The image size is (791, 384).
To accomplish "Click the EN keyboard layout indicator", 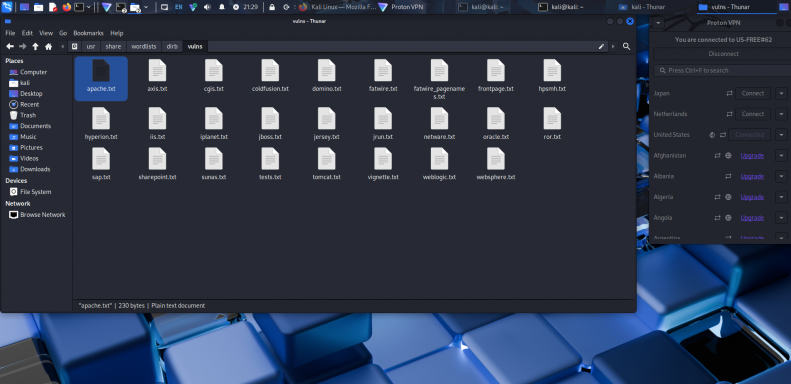I will [x=179, y=7].
